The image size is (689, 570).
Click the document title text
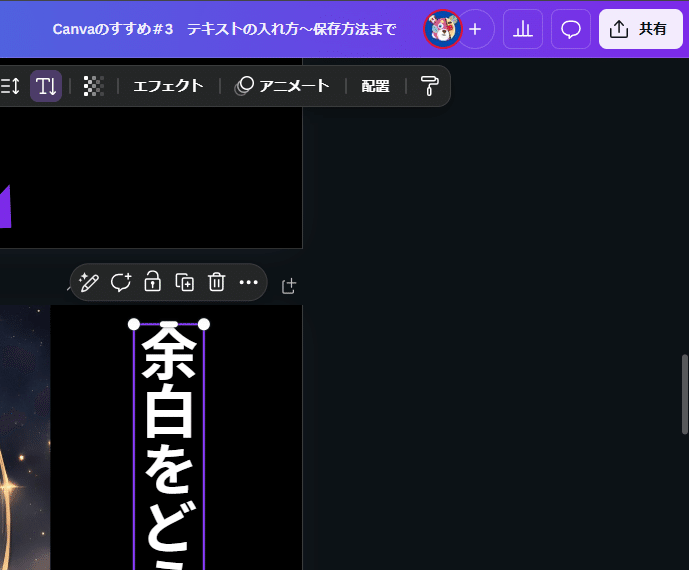[224, 29]
